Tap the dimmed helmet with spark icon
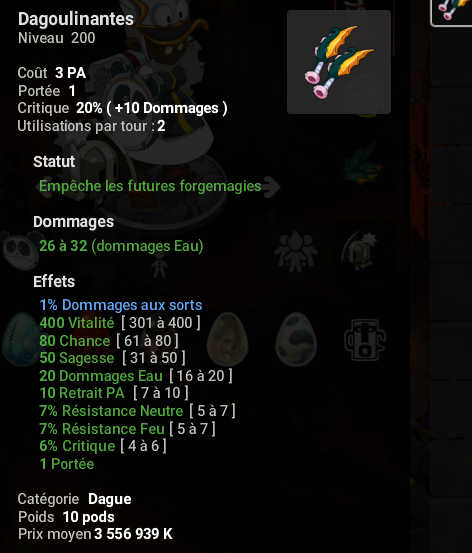Image resolution: width=472 pixels, height=553 pixels. tap(359, 251)
